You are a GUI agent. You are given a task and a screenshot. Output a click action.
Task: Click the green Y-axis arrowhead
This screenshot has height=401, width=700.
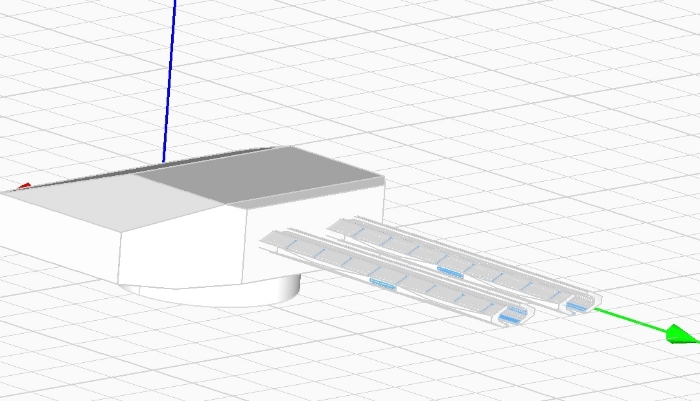coord(682,333)
